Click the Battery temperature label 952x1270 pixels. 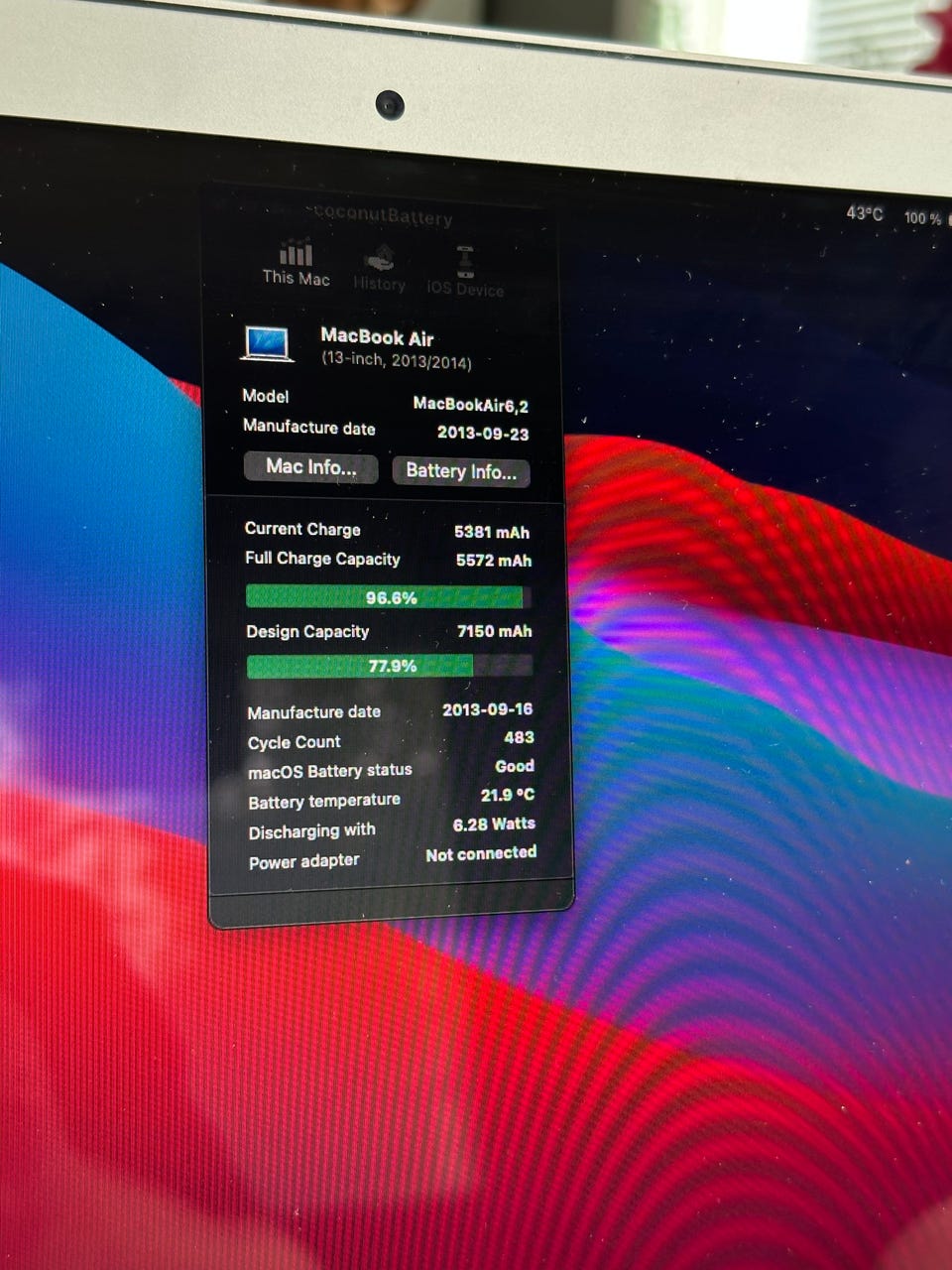coord(324,801)
